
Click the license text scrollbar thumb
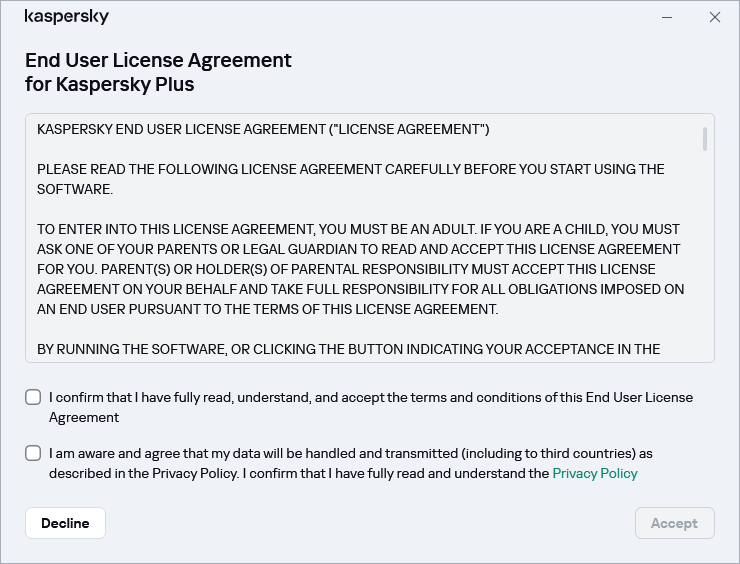705,138
